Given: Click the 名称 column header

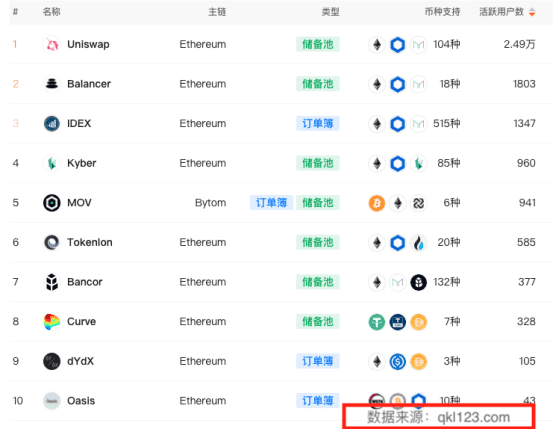Looking at the screenshot, I should point(52,12).
